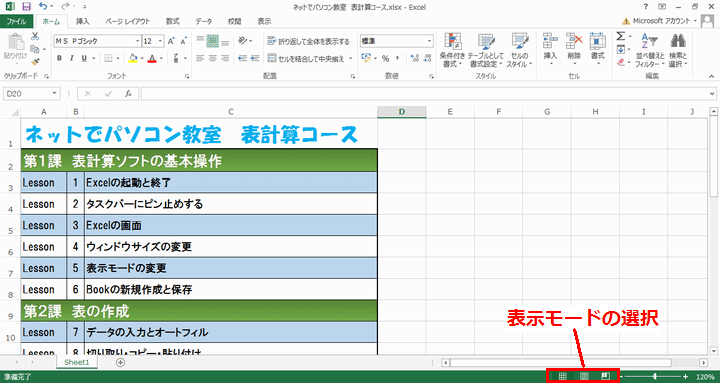Click the Help question mark icon

646,7
